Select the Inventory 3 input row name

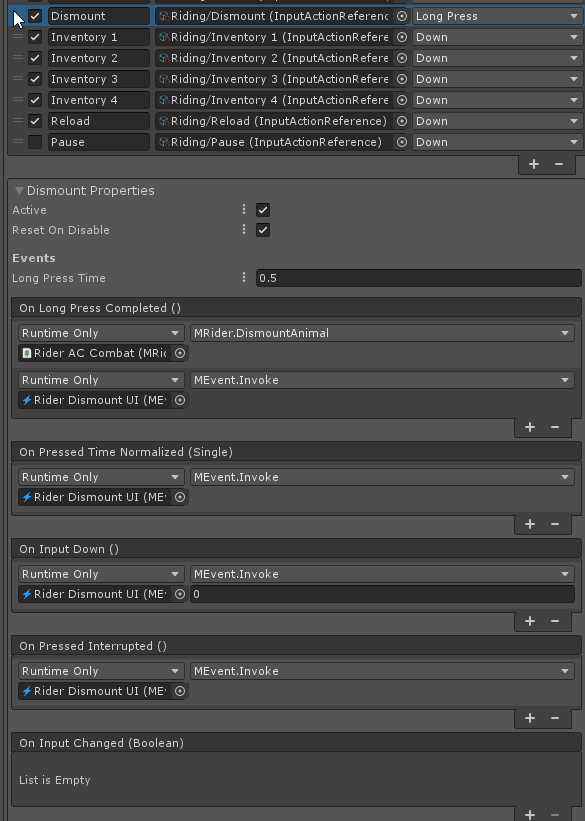point(98,79)
